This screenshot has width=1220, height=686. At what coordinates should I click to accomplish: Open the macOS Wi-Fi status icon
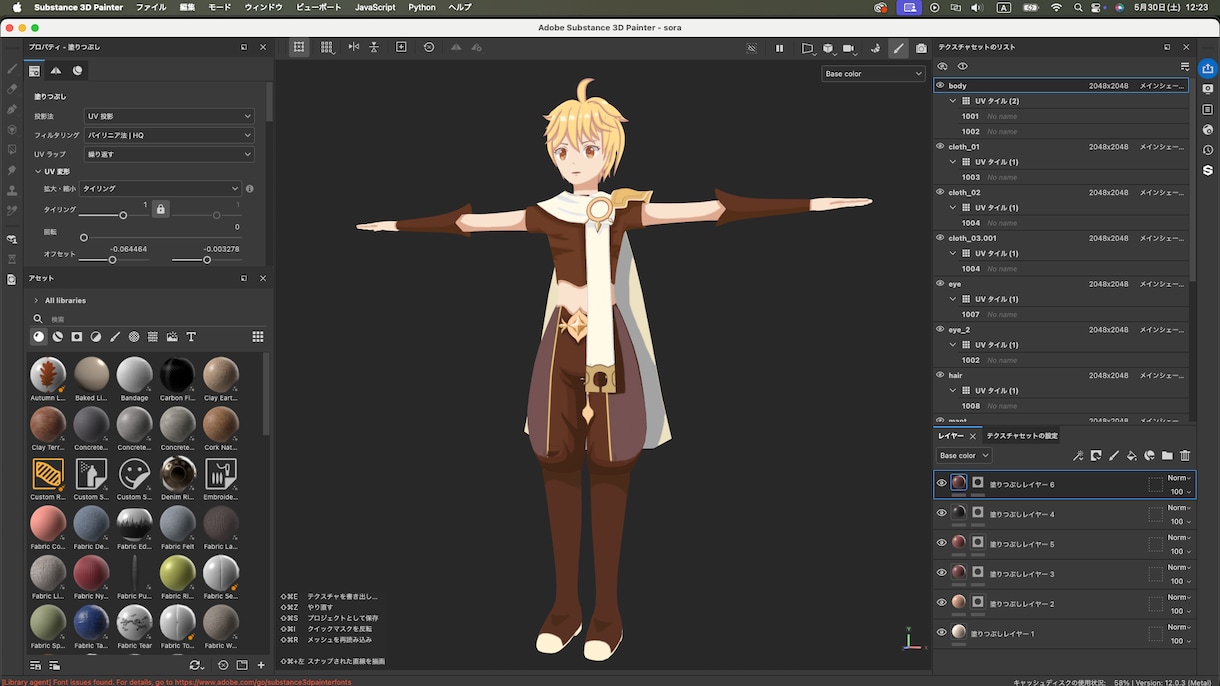tap(1056, 7)
